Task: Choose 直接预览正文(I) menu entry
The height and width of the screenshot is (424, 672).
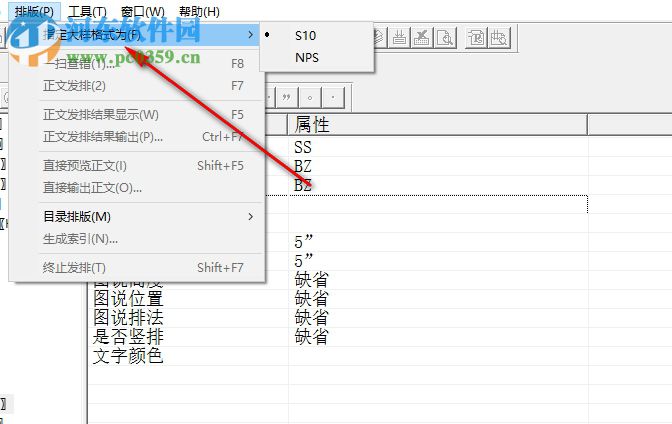Action: (x=136, y=165)
